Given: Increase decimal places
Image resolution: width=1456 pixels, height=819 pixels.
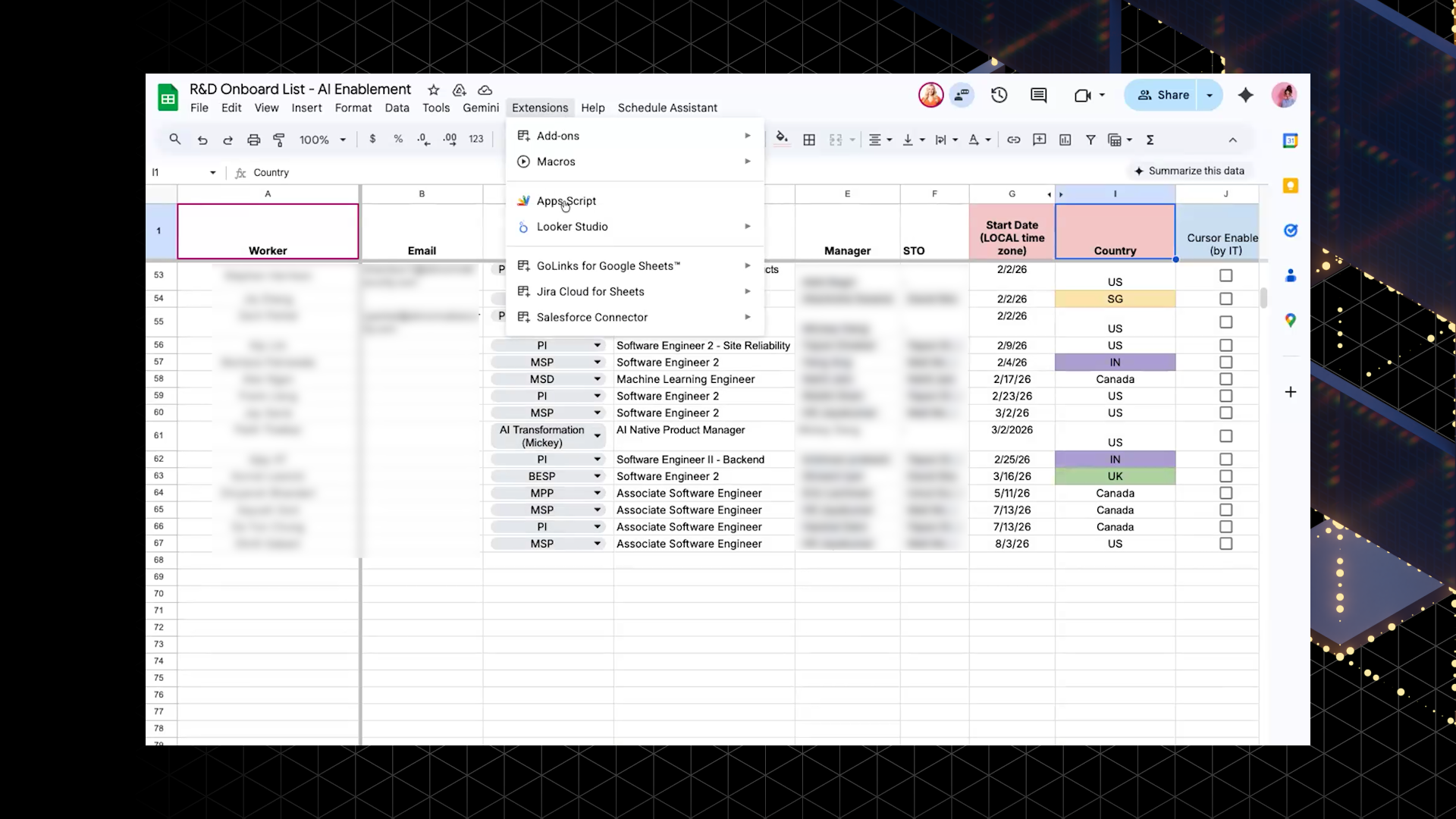Looking at the screenshot, I should 450,139.
